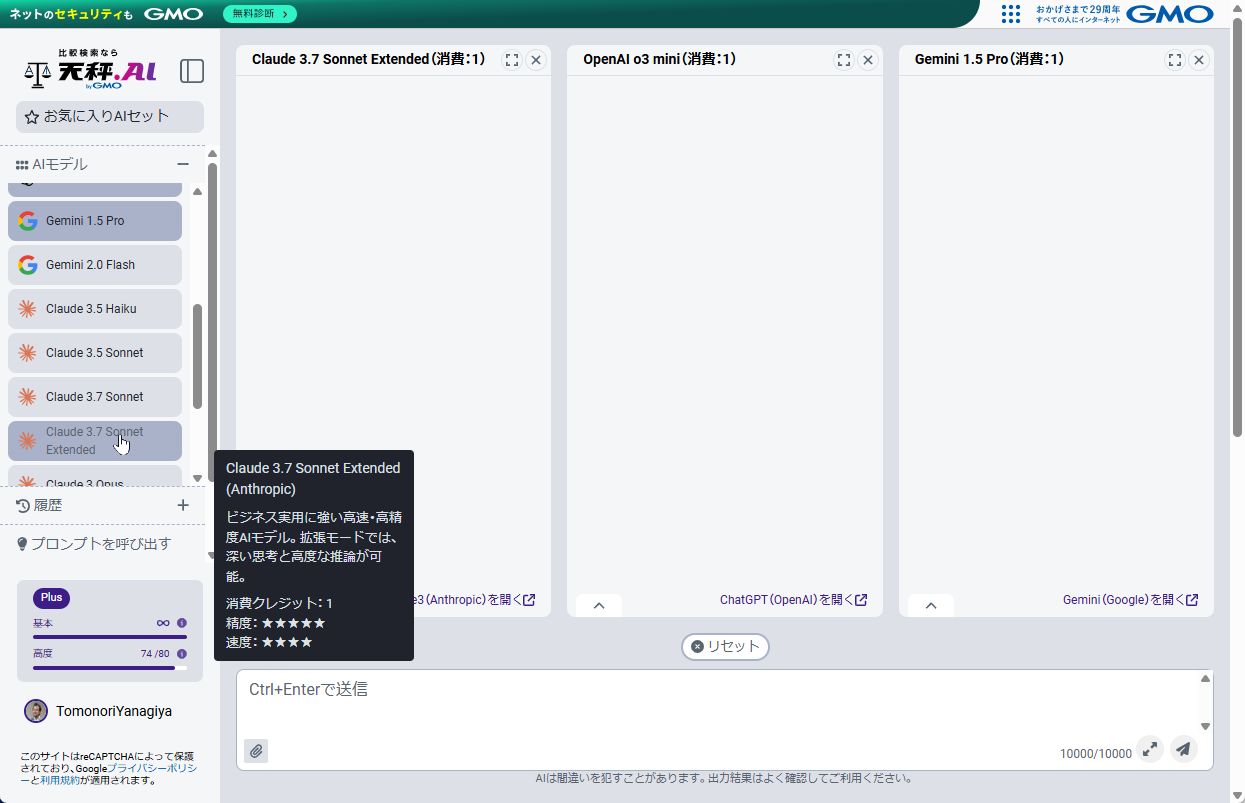Expand the Gemini 1.5 Pro panel chevron
Image resolution: width=1245 pixels, height=803 pixels.
tap(931, 606)
